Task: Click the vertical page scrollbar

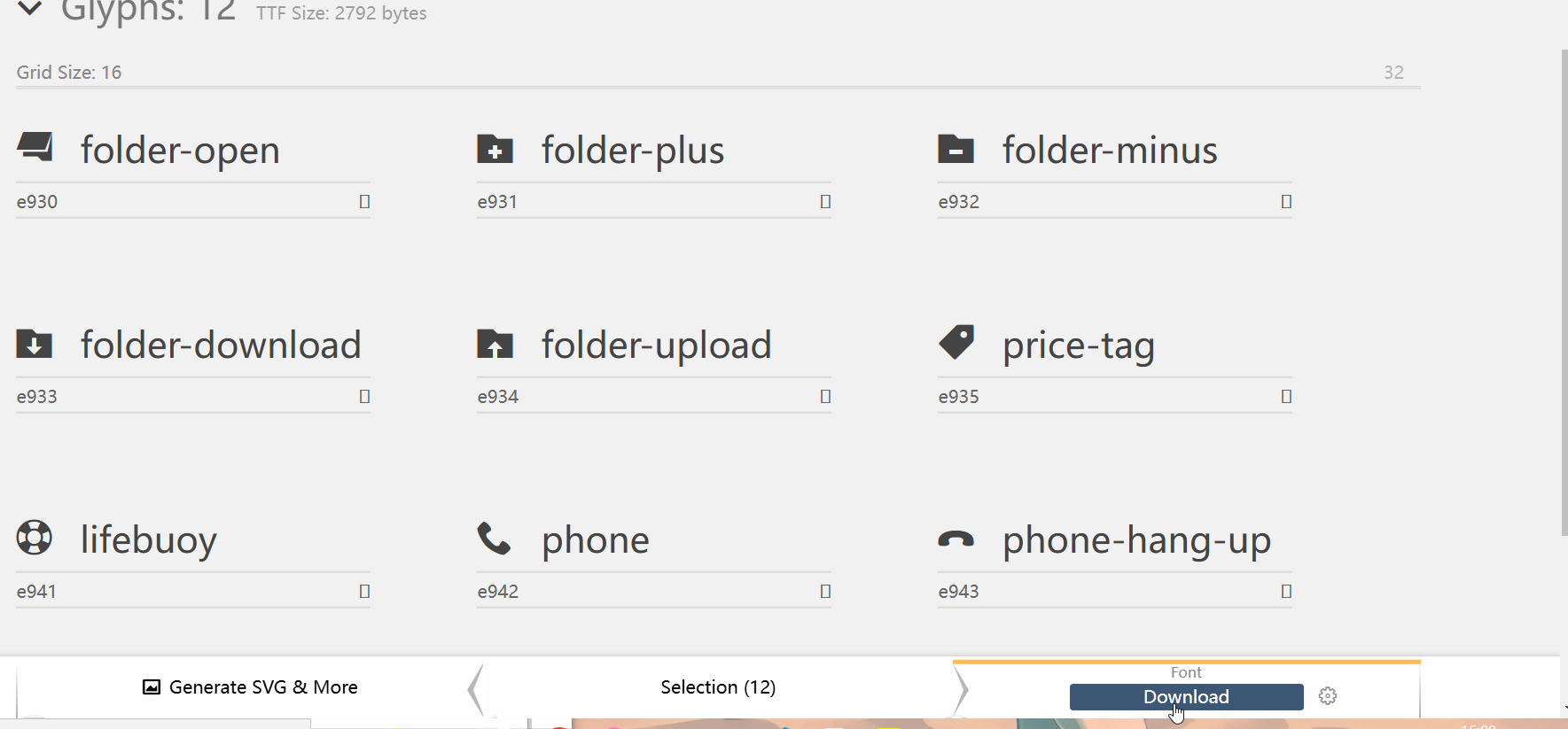Action: click(x=1564, y=292)
